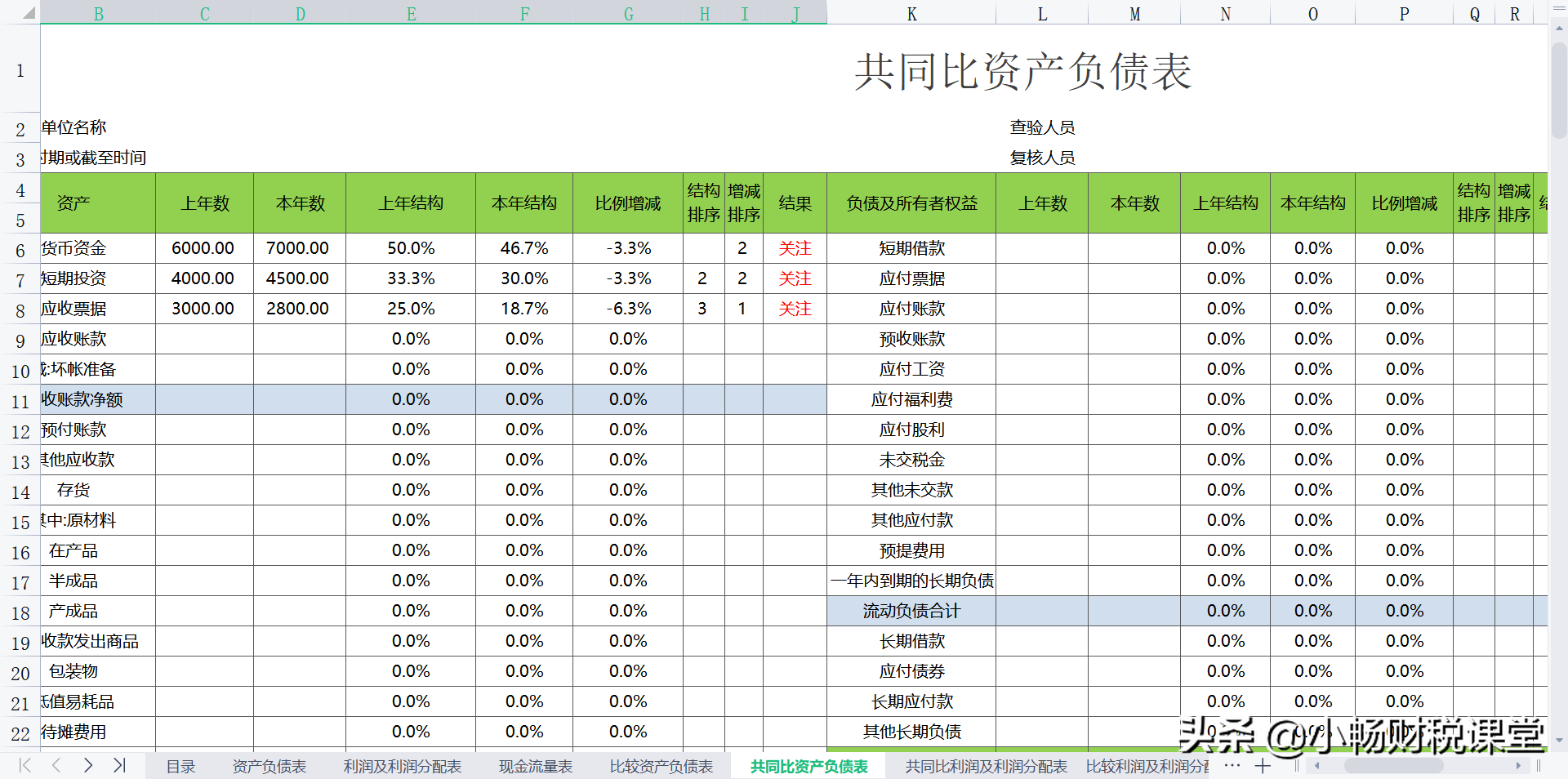Click the cell containing 6000.00

pos(203,248)
